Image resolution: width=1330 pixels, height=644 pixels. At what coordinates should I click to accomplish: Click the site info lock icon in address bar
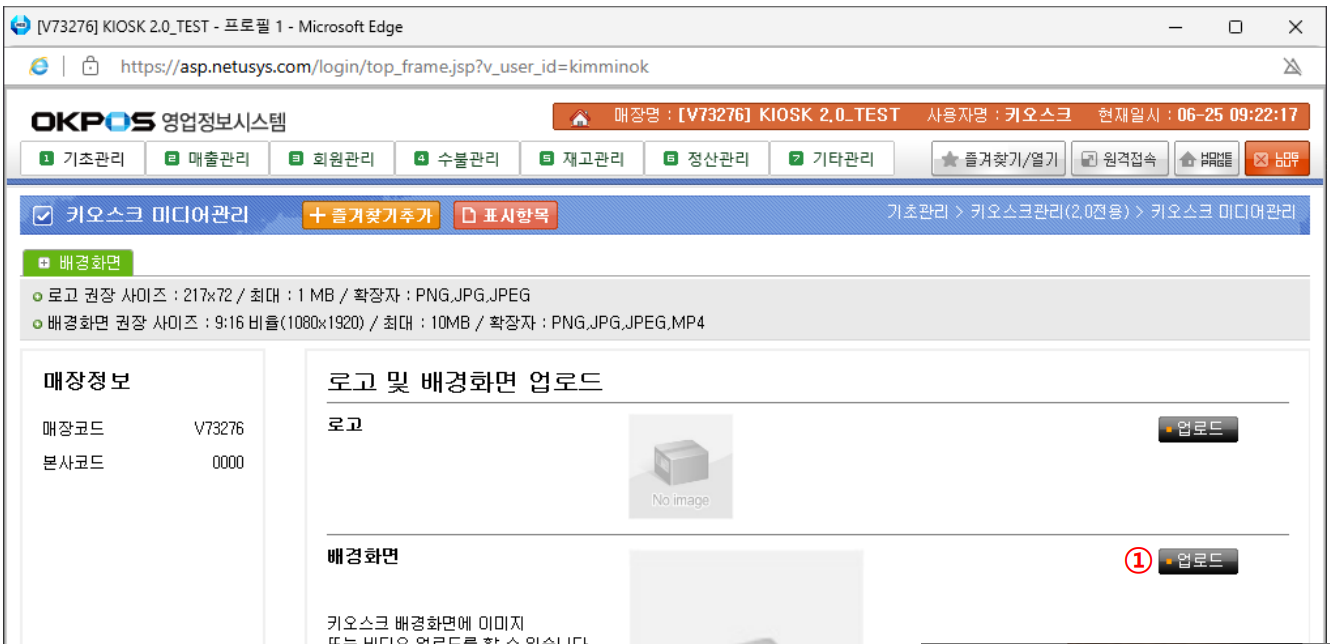(x=91, y=67)
